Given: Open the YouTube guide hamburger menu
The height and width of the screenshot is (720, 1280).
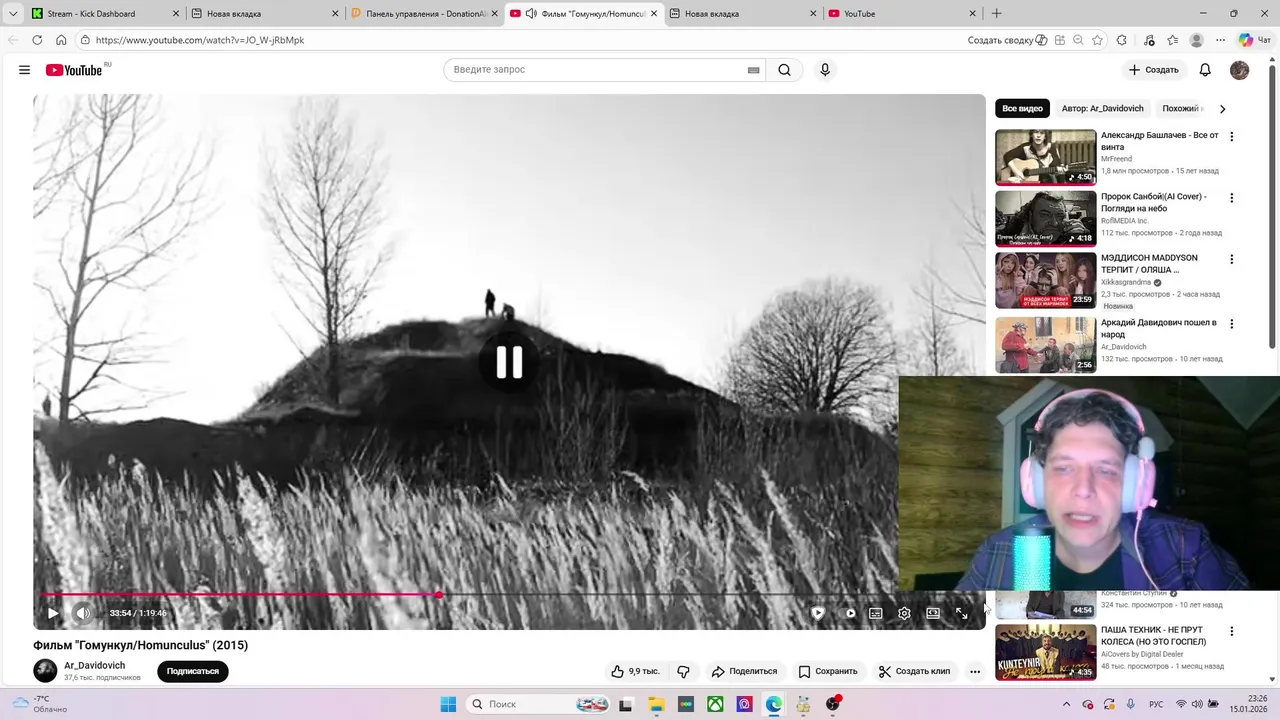Looking at the screenshot, I should [24, 70].
